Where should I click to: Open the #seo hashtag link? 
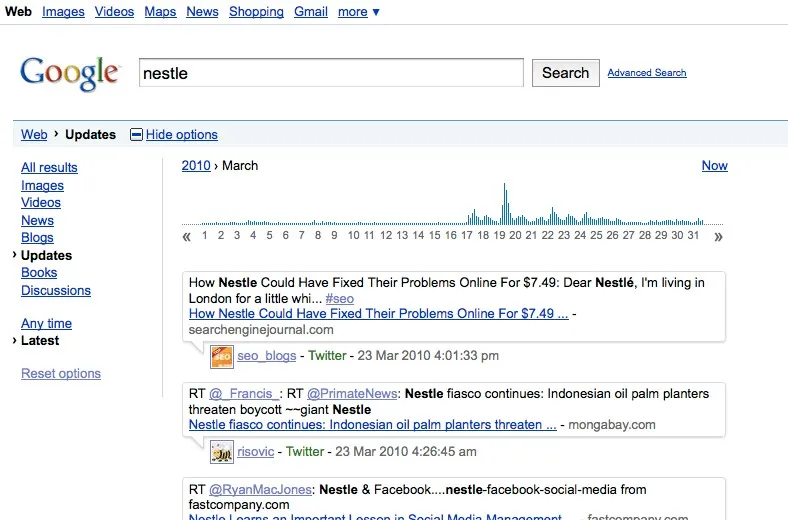coord(340,298)
